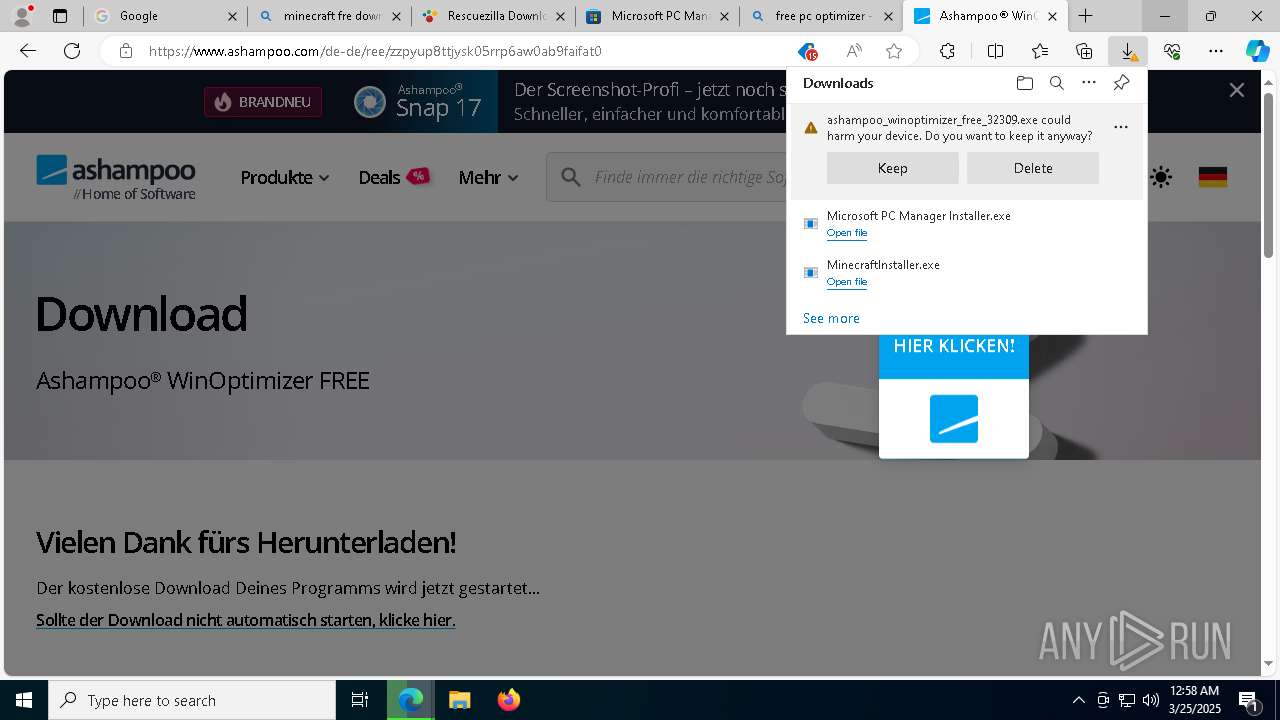Open the shopping coupons icon in address bar
This screenshot has height=720, width=1280.
[807, 51]
